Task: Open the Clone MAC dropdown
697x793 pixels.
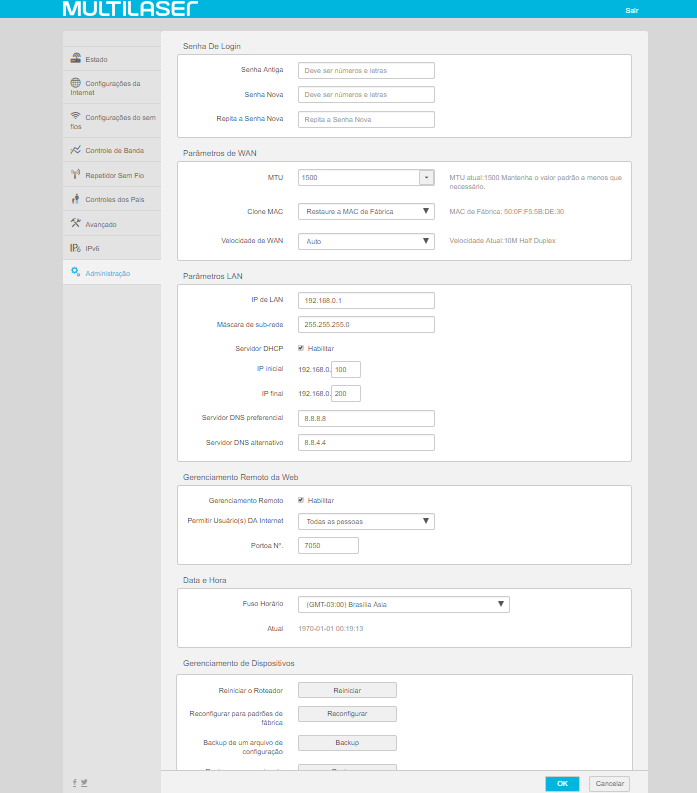Action: click(366, 211)
